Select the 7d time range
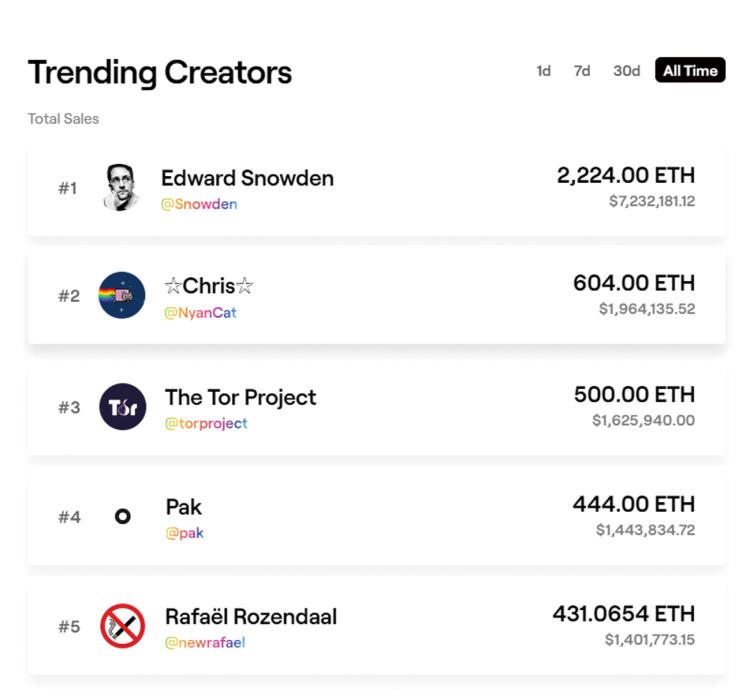The image size is (750, 700). [582, 71]
